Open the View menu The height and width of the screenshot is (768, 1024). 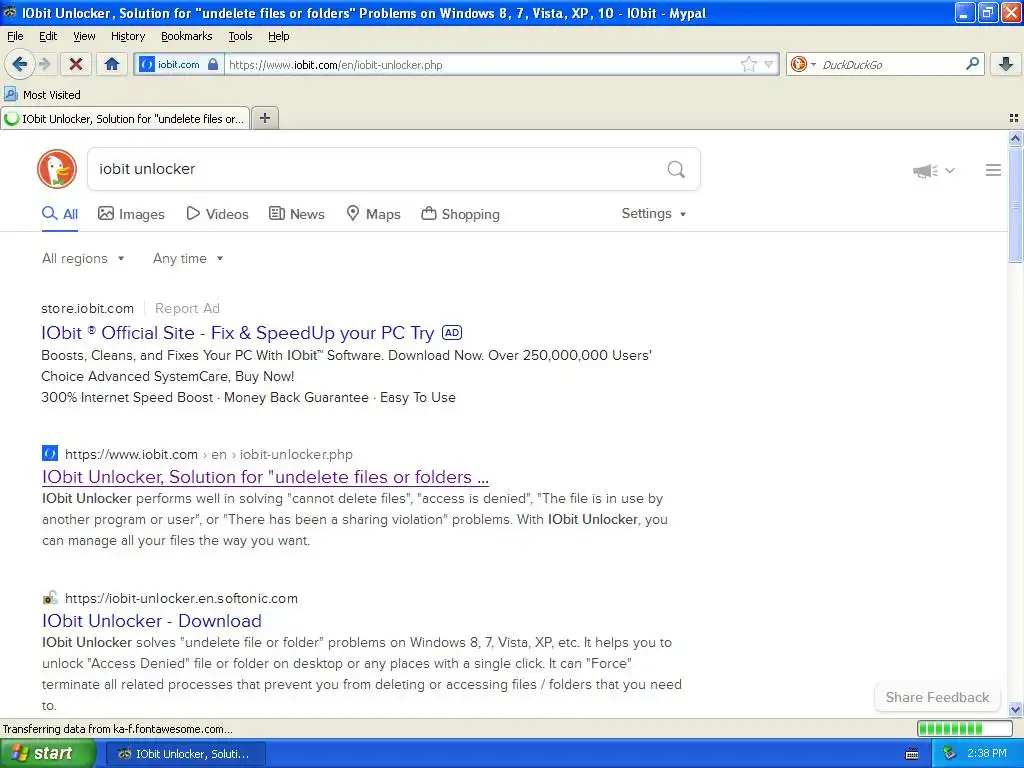tap(84, 36)
